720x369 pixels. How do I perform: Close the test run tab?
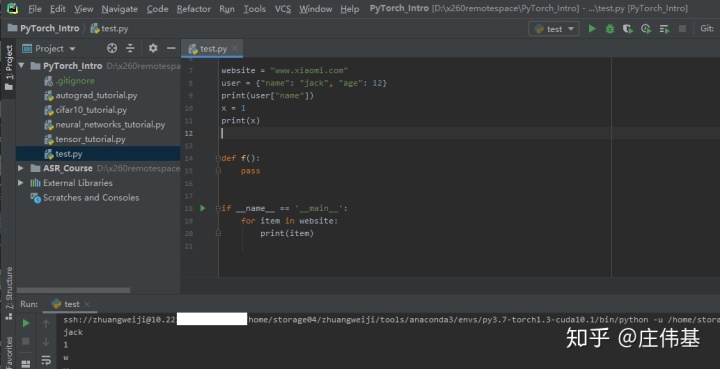click(87, 304)
